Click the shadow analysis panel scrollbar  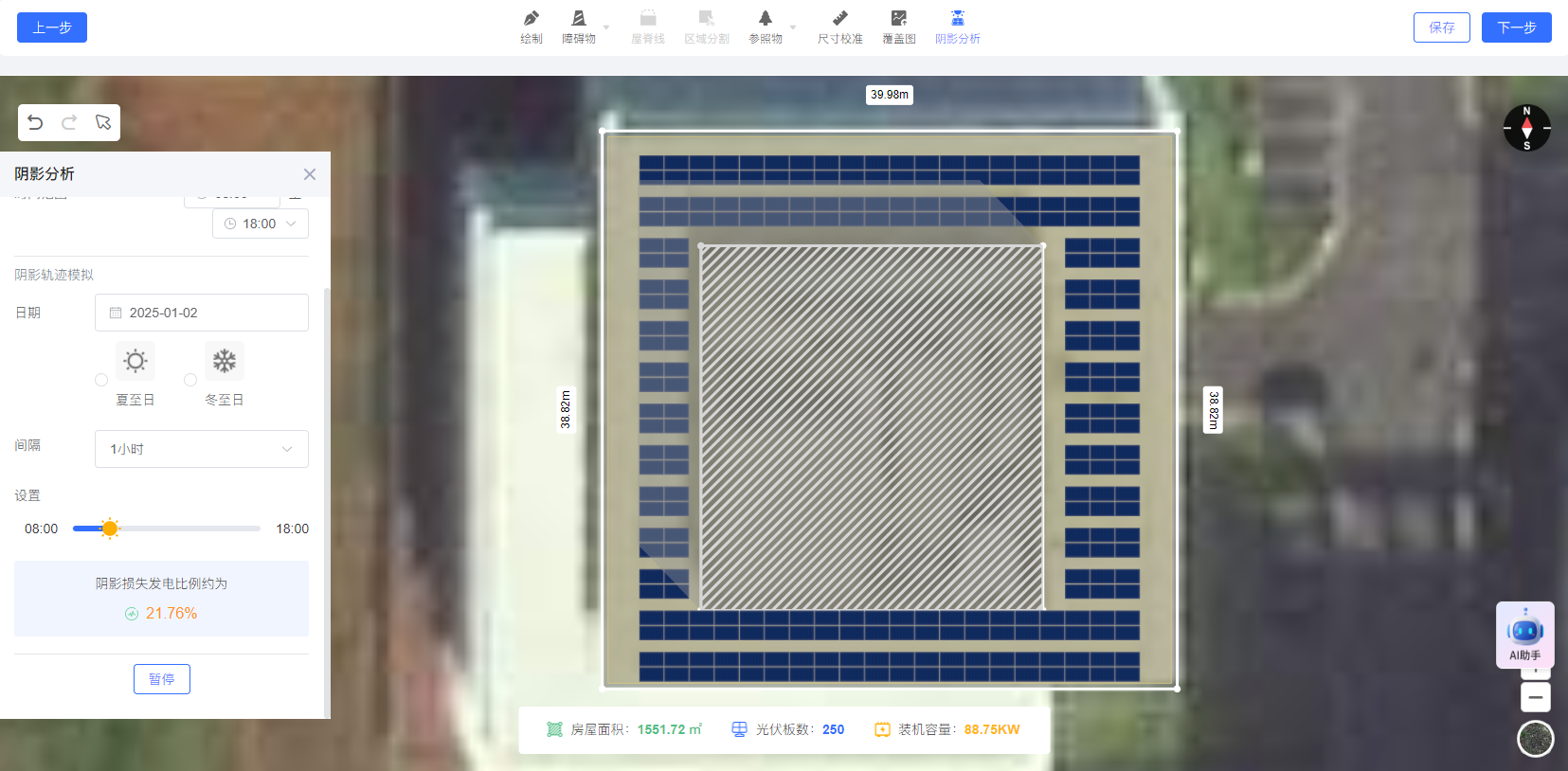pos(327,502)
